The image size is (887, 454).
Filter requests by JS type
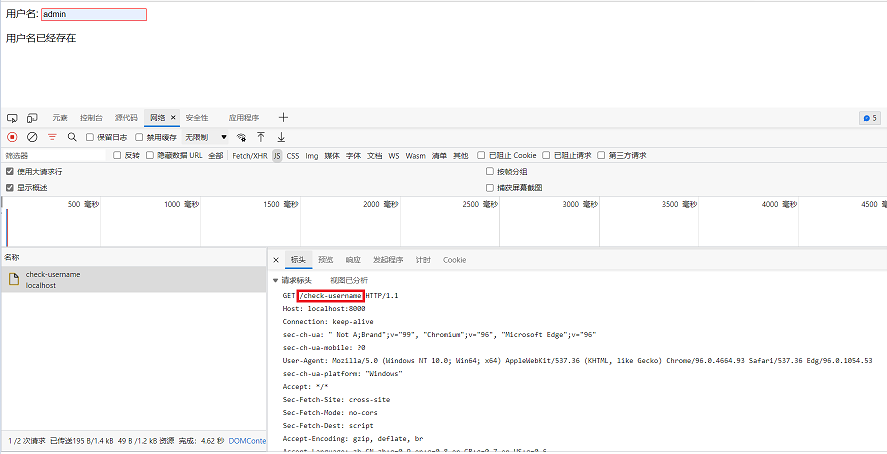pyautogui.click(x=277, y=155)
